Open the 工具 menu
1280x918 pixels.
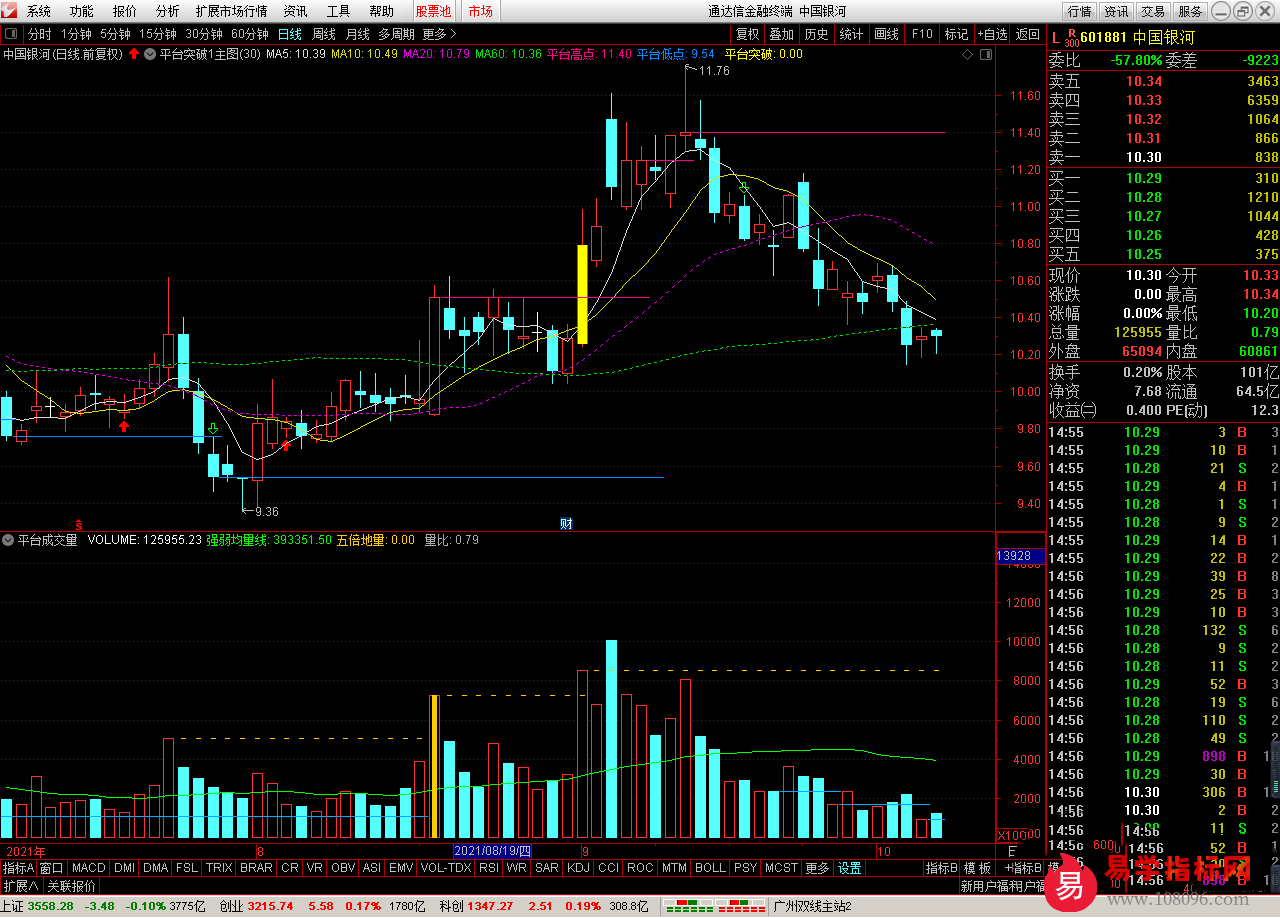(x=338, y=11)
